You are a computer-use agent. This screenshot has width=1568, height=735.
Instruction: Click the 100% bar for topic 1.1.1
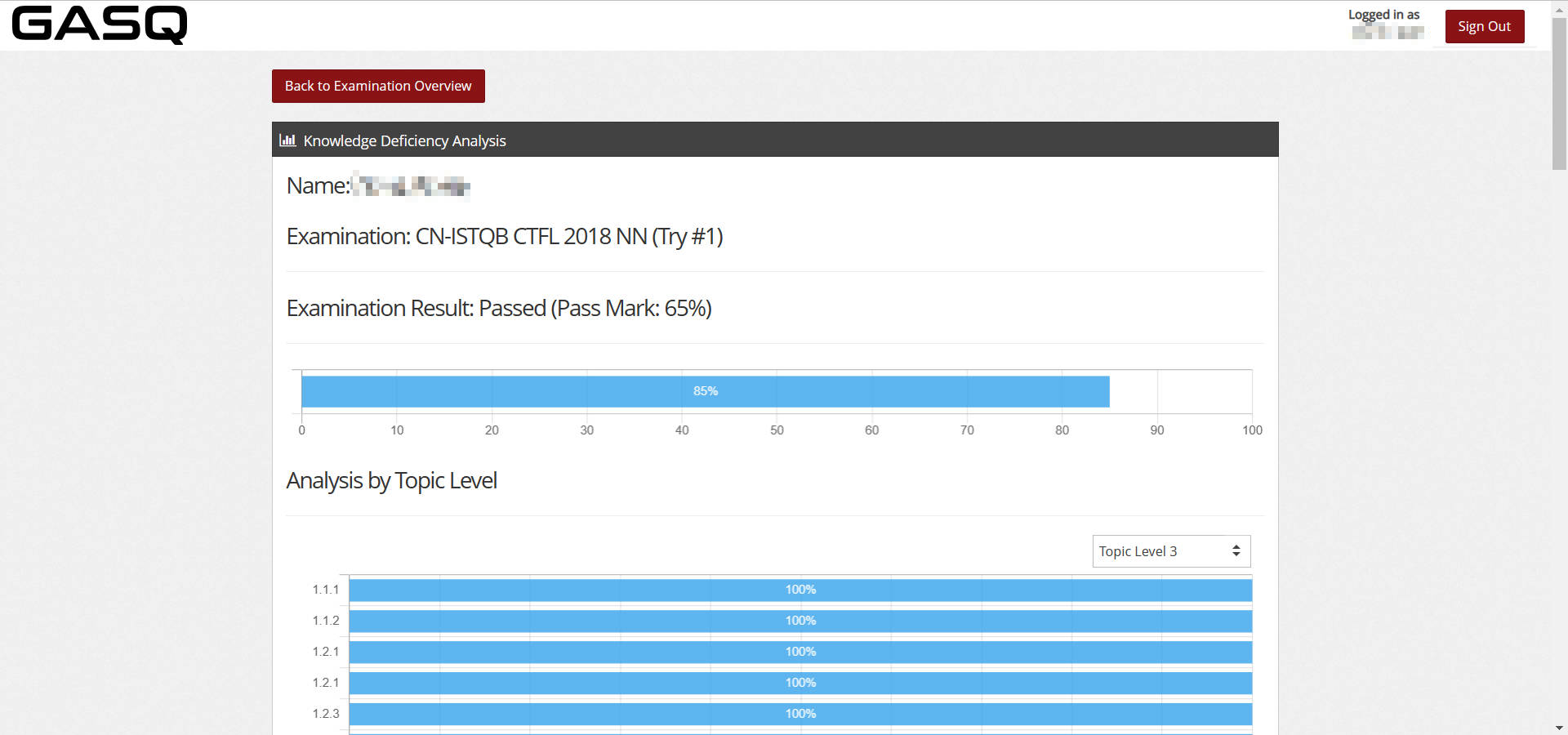(x=800, y=590)
